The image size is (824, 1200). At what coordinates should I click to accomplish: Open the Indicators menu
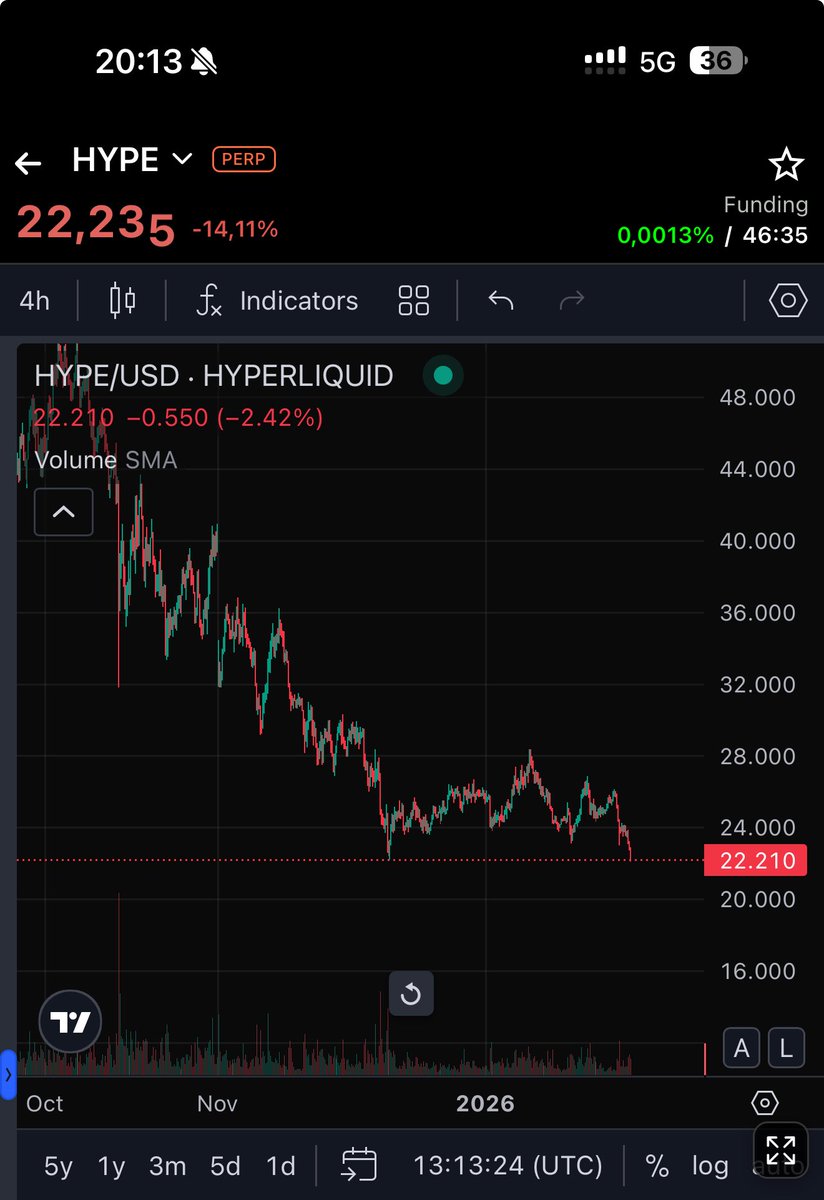point(277,300)
